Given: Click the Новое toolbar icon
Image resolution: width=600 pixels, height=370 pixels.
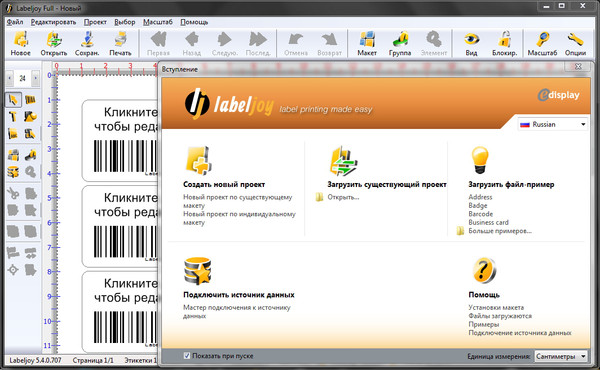Looking at the screenshot, I should click(x=20, y=44).
